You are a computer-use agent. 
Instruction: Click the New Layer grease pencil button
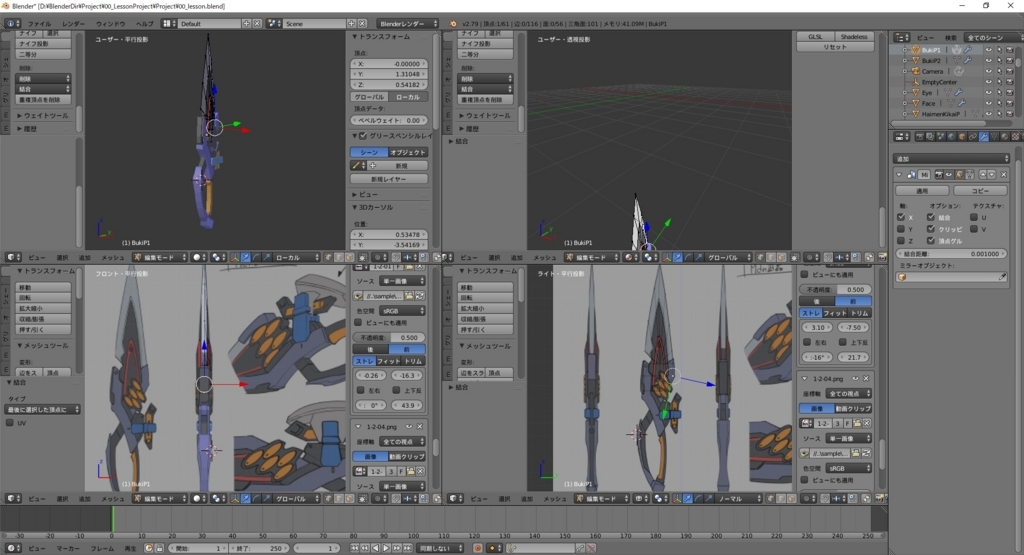(x=389, y=179)
